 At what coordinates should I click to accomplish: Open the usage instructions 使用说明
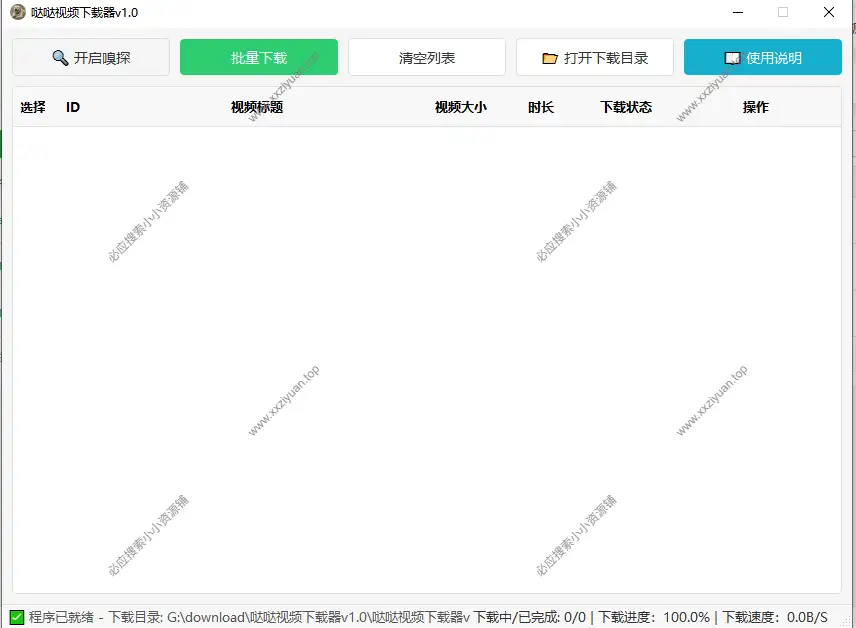762,57
